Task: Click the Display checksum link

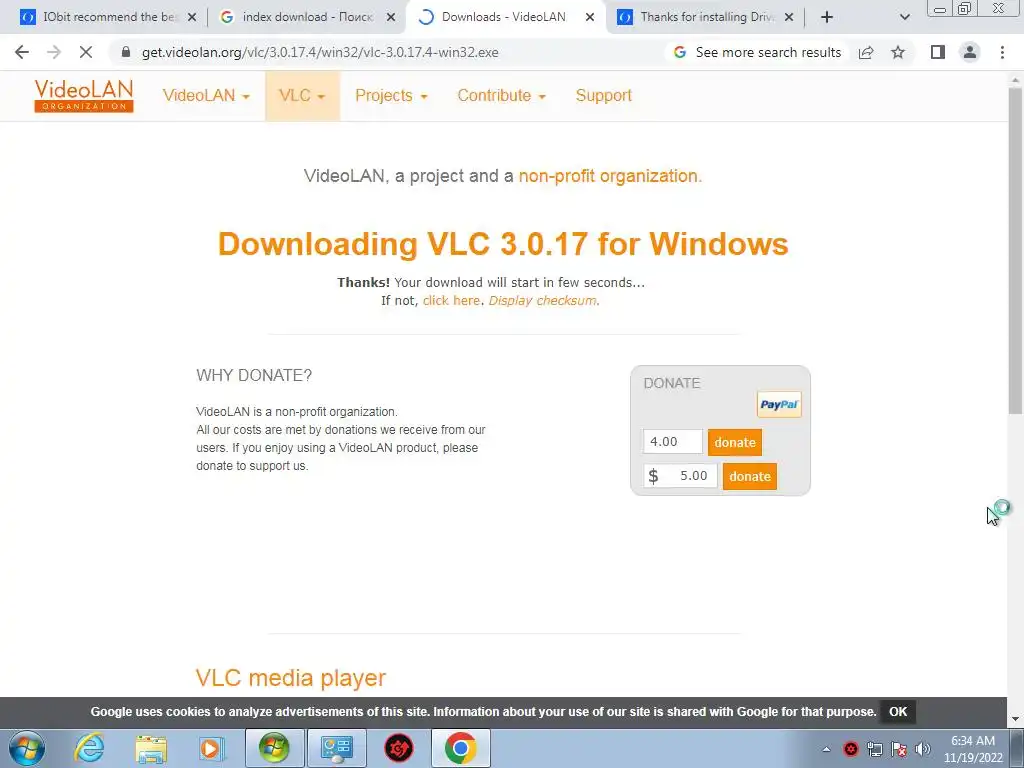Action: click(x=542, y=300)
